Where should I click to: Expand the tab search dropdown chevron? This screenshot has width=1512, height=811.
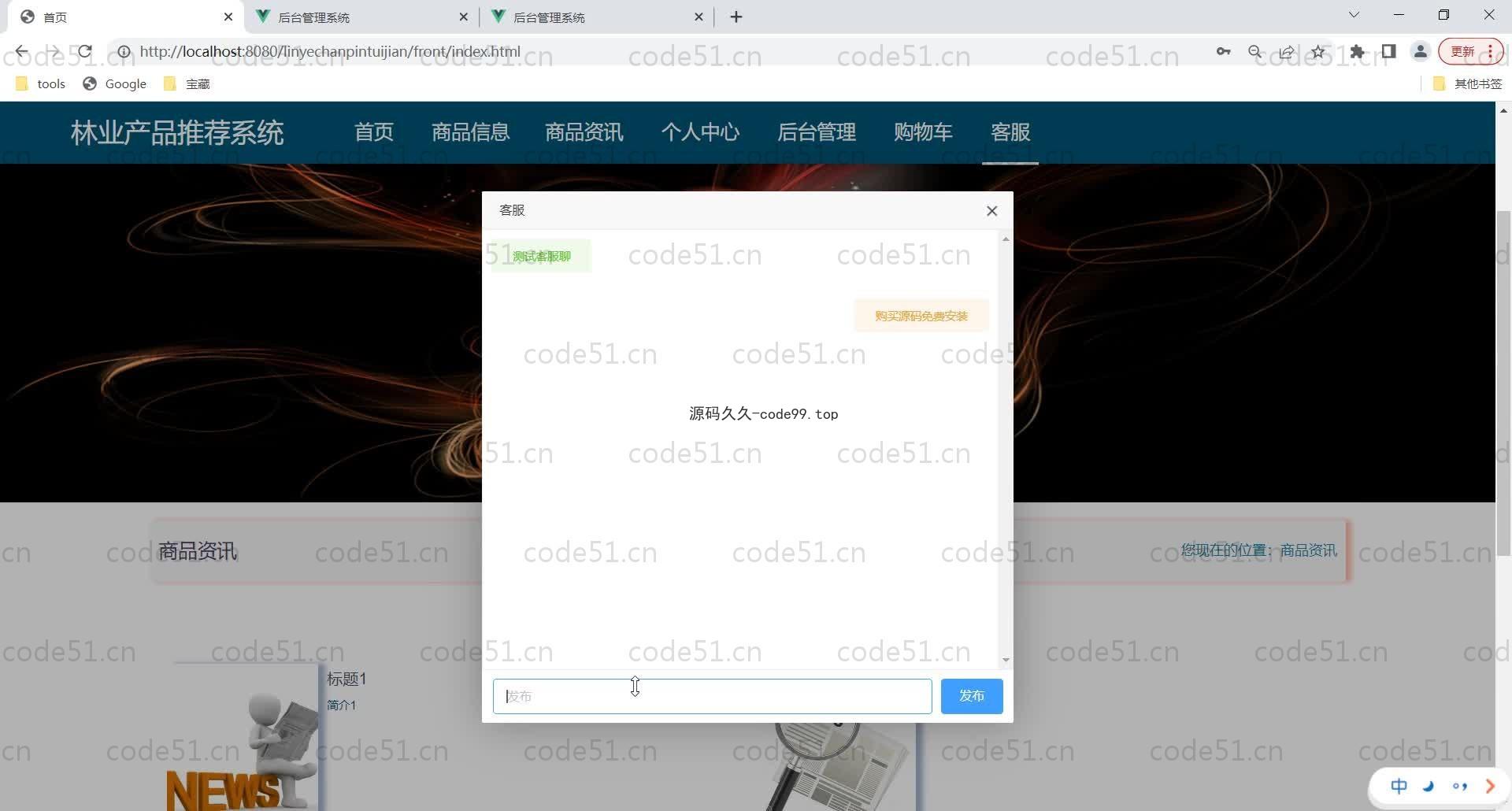1354,15
